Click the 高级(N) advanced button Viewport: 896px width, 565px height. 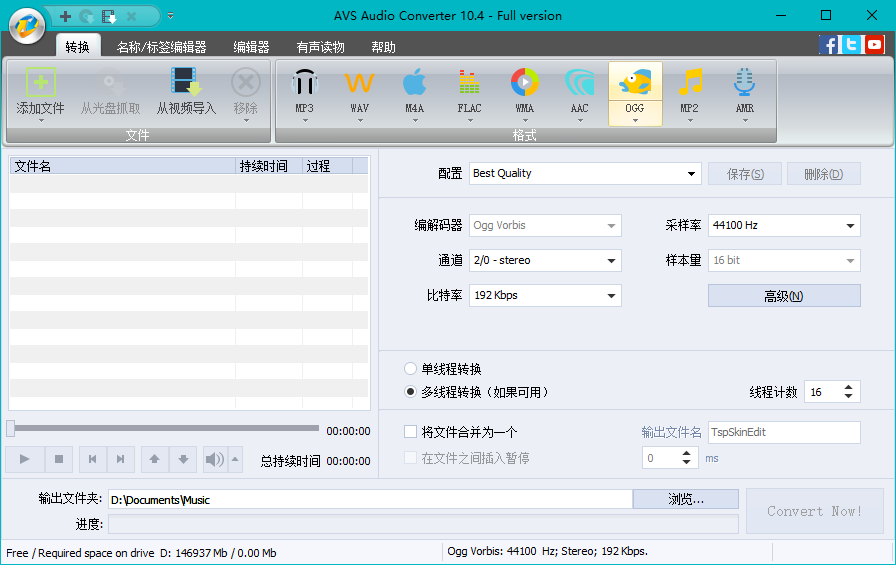tap(784, 296)
